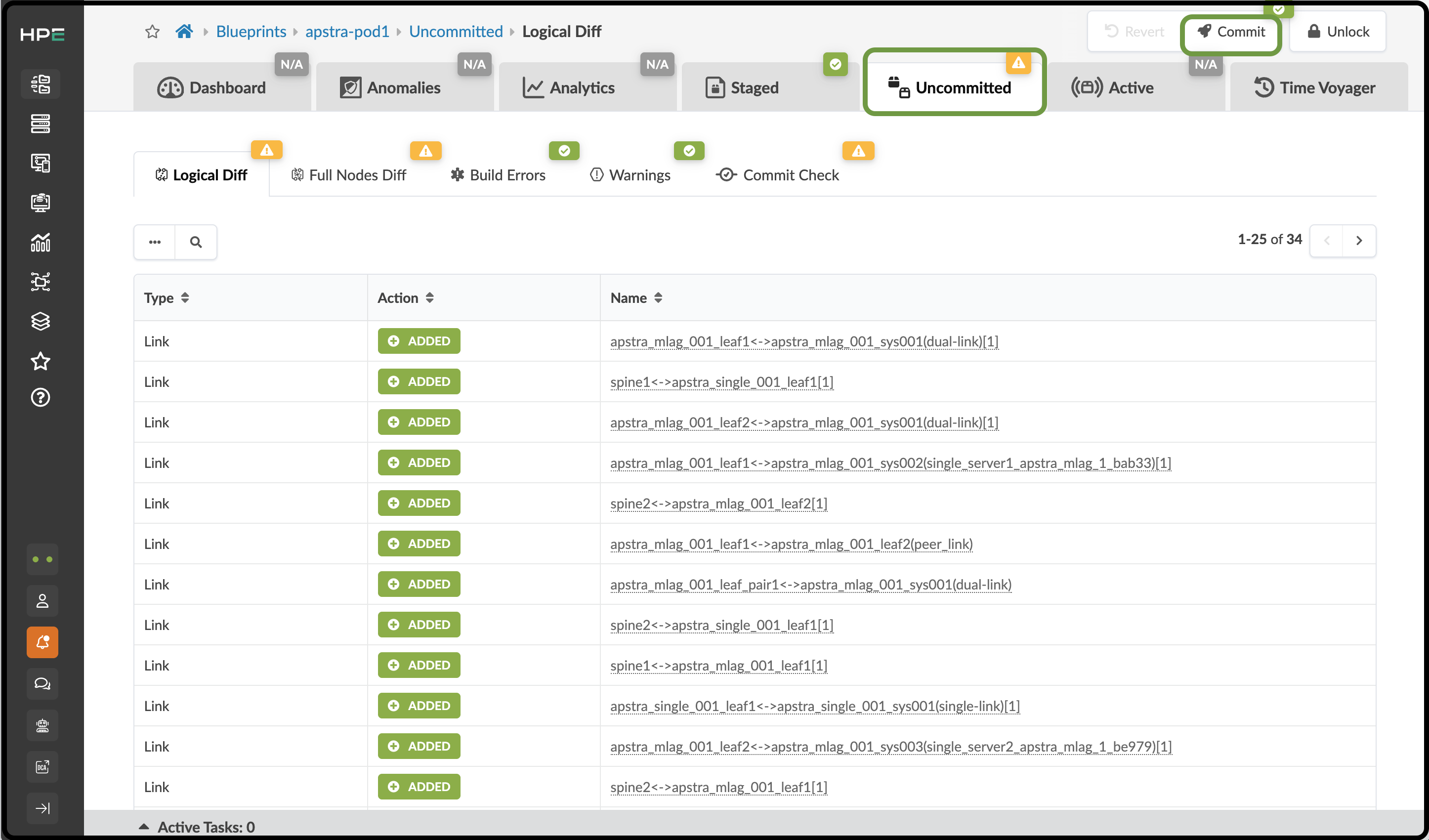
Task: Switch to the Time Voyager tab
Action: (1314, 87)
